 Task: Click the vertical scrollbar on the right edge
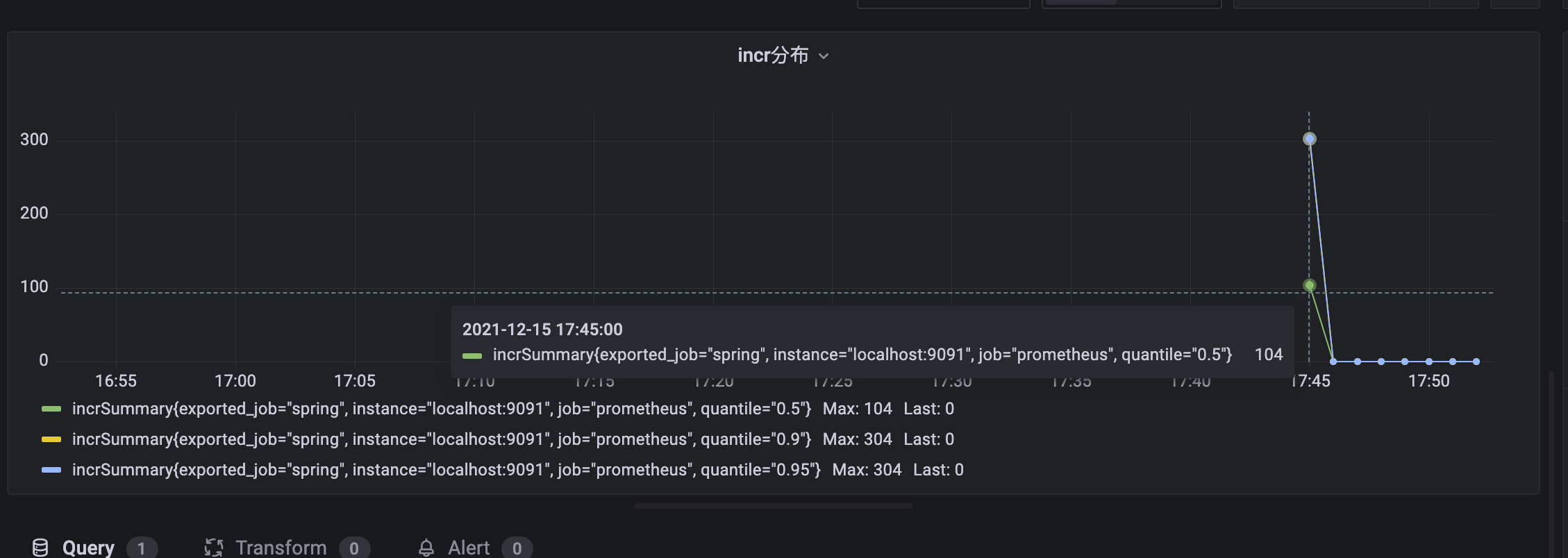pos(1551,465)
